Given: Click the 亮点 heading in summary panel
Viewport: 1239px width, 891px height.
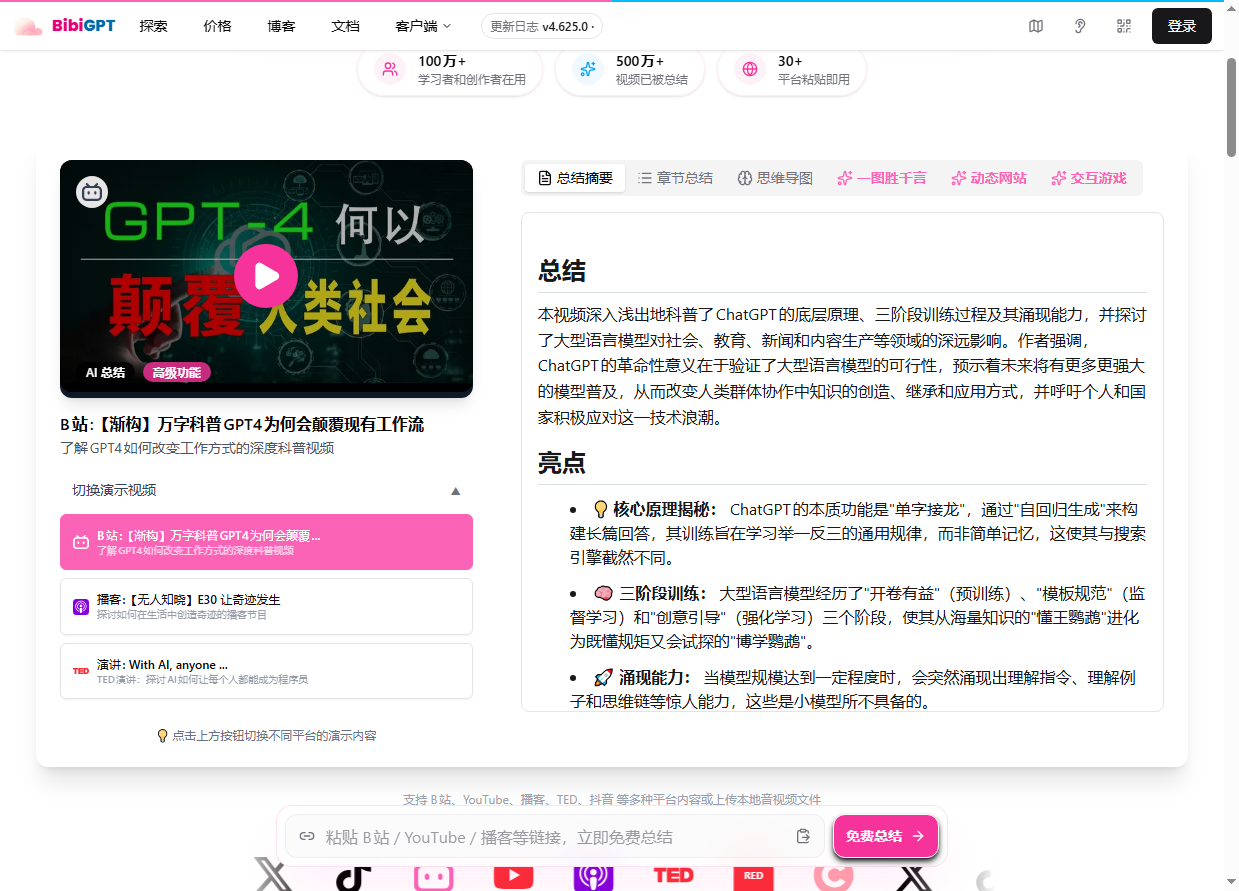Looking at the screenshot, I should coord(562,463).
